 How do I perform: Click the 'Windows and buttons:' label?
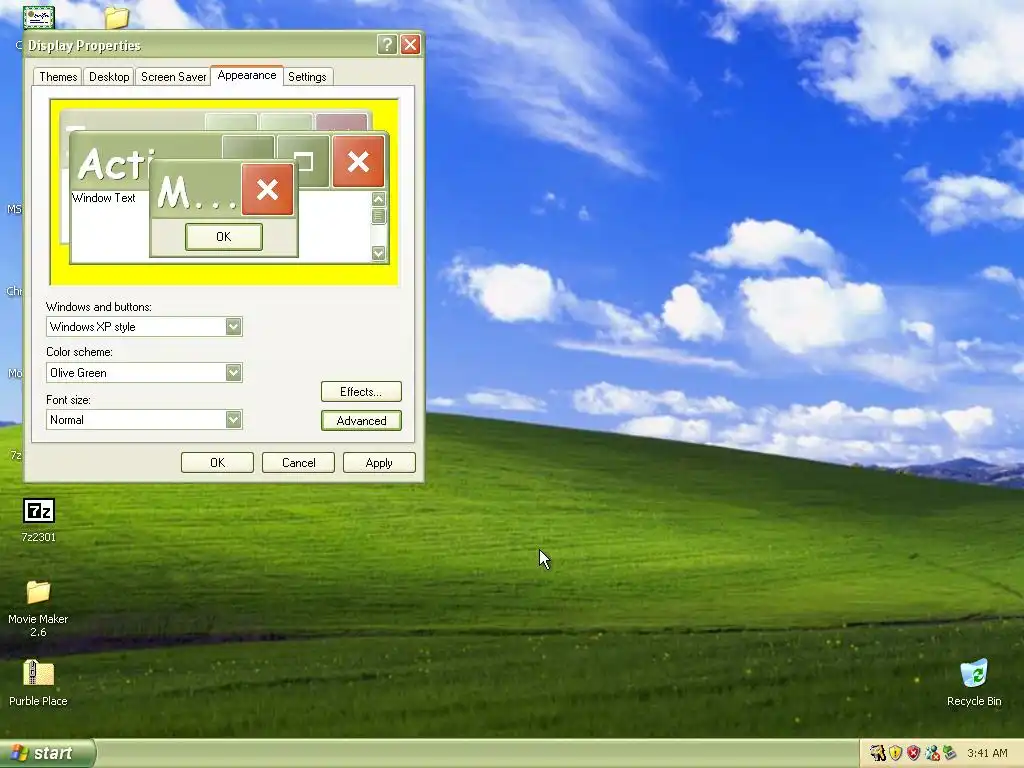click(x=99, y=307)
